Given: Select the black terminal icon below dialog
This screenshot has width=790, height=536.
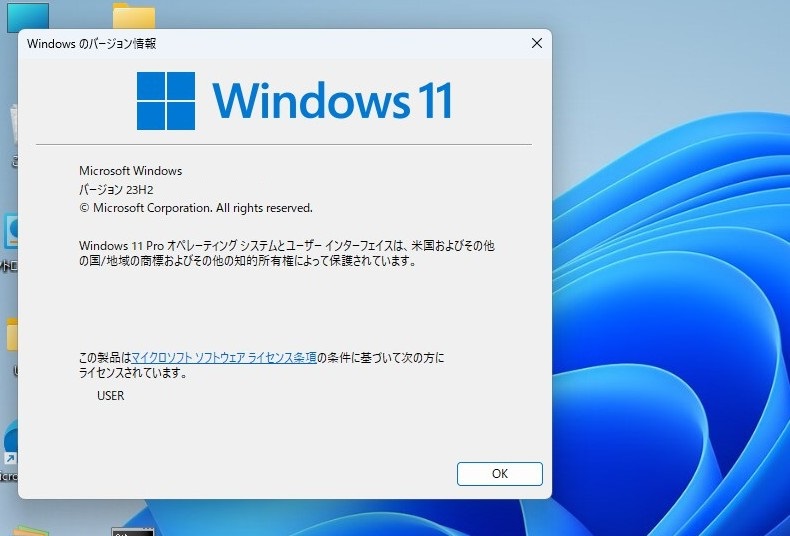Looking at the screenshot, I should 132,530.
